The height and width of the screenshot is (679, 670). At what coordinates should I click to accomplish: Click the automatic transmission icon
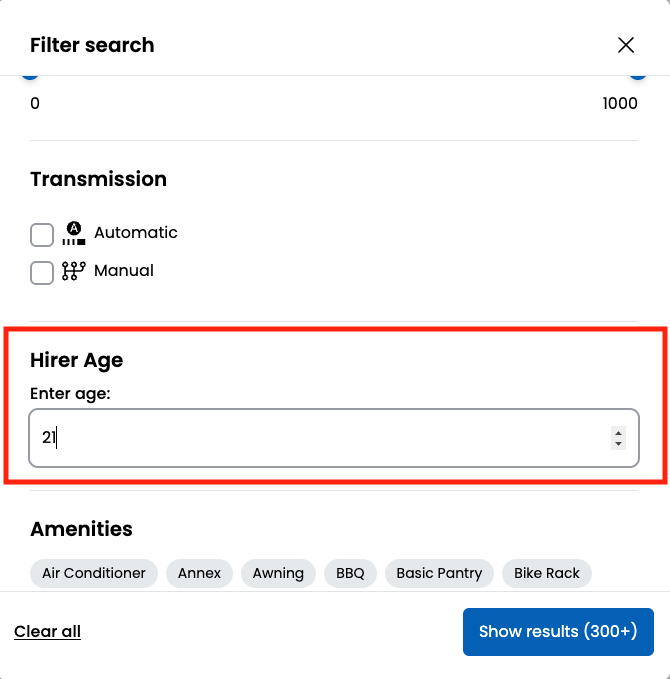click(73, 234)
